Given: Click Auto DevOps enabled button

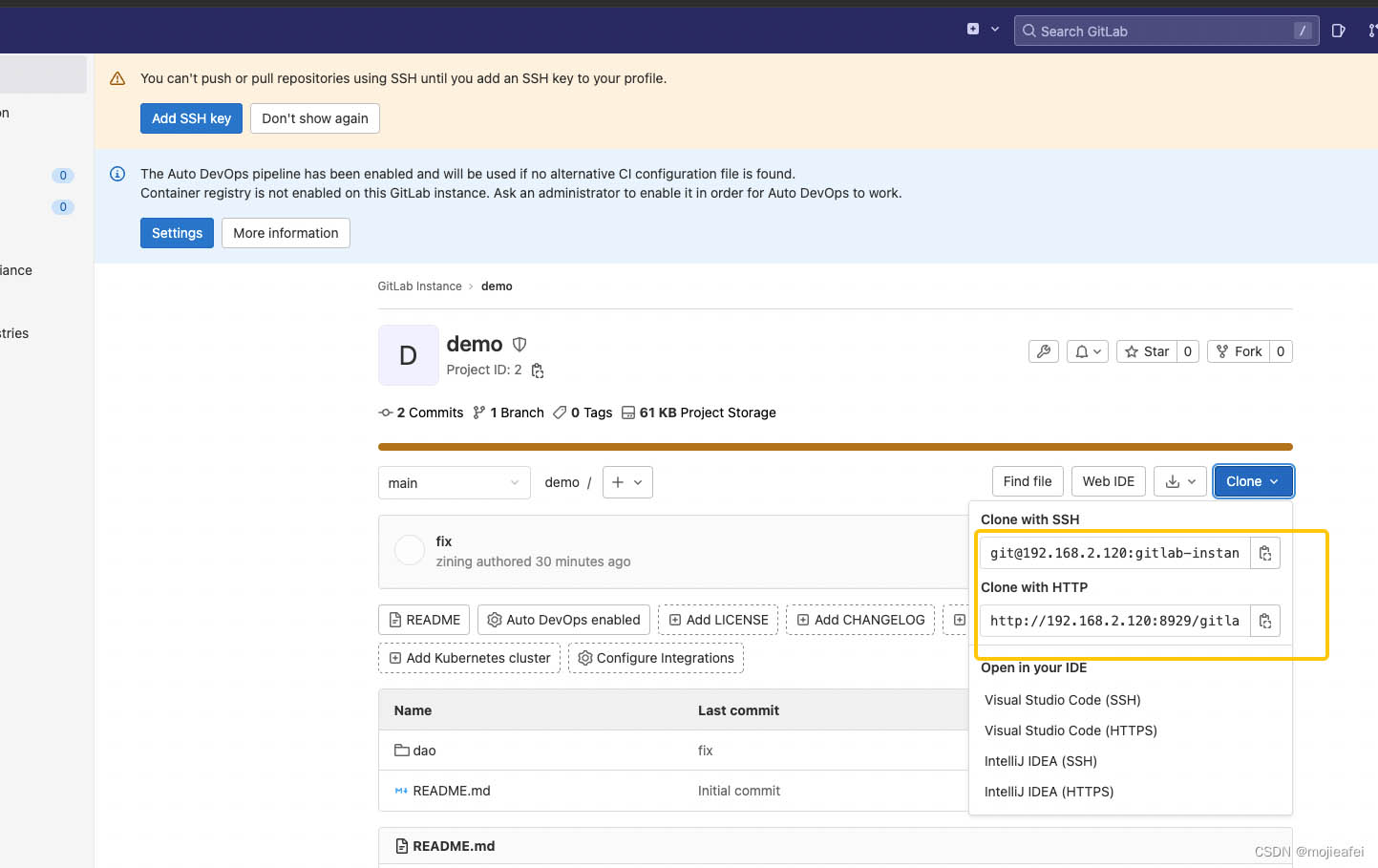Looking at the screenshot, I should 563,620.
